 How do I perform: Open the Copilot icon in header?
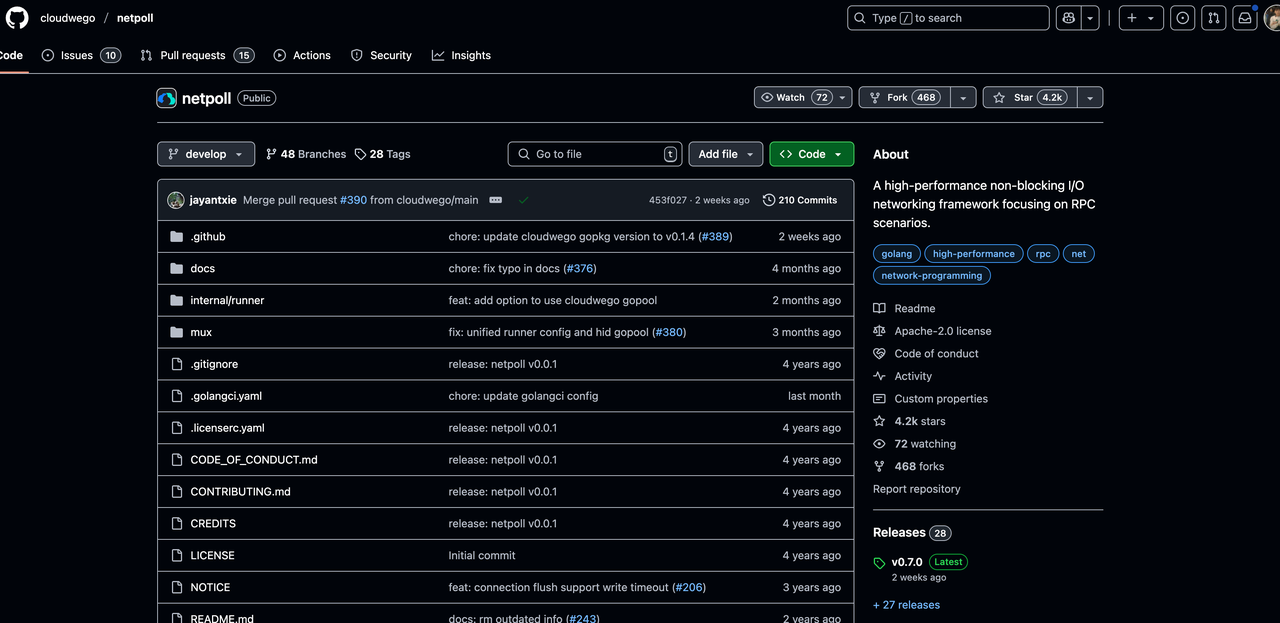[x=1069, y=18]
